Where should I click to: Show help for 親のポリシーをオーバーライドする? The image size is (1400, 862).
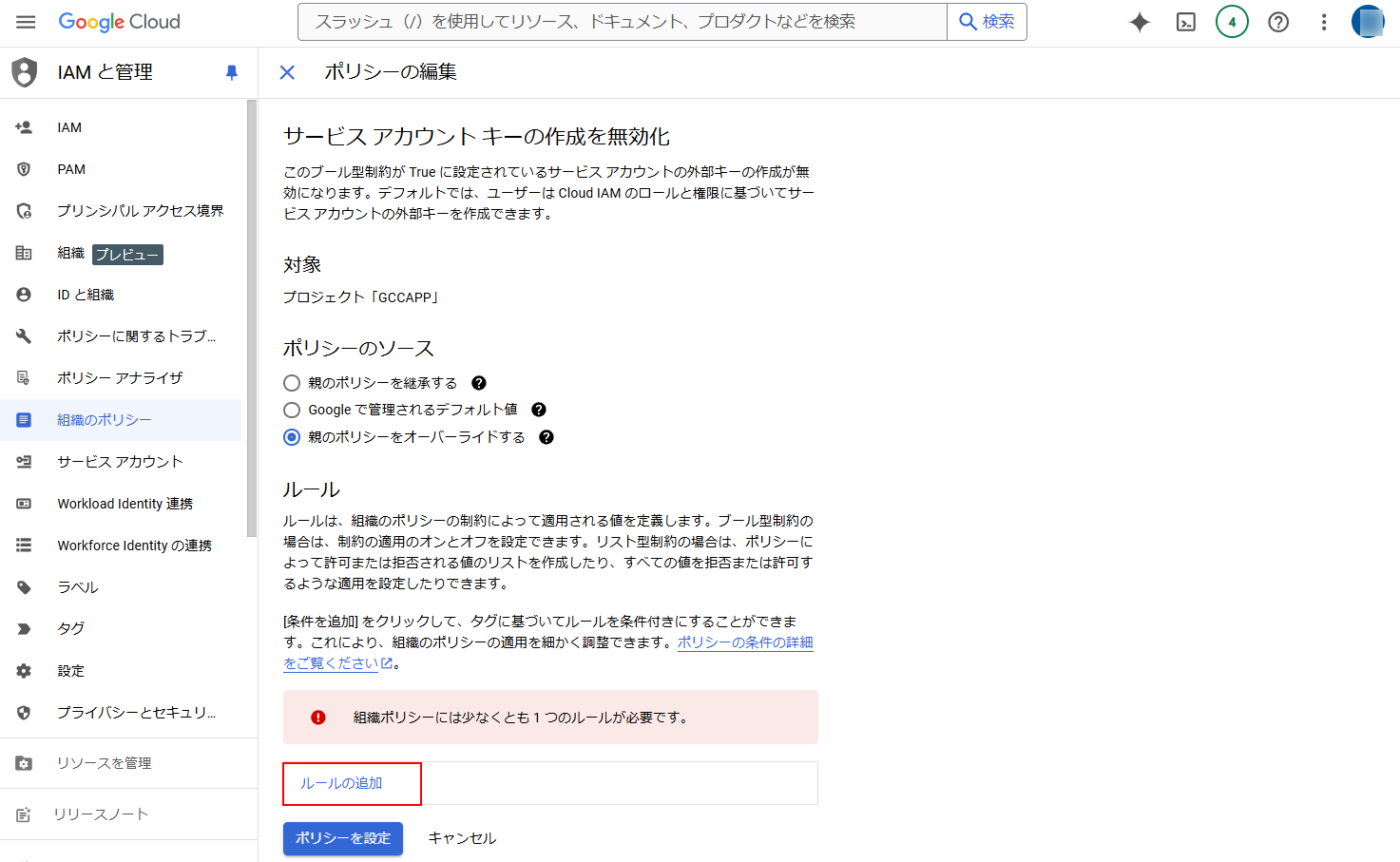(x=547, y=437)
